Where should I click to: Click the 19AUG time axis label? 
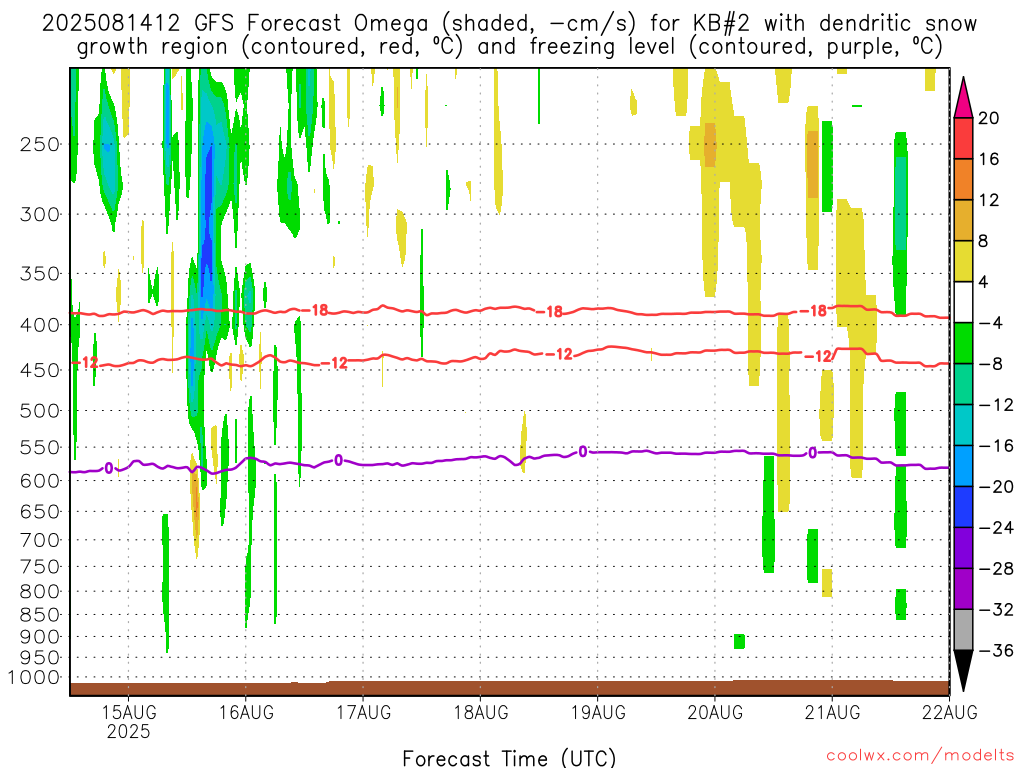click(x=598, y=712)
